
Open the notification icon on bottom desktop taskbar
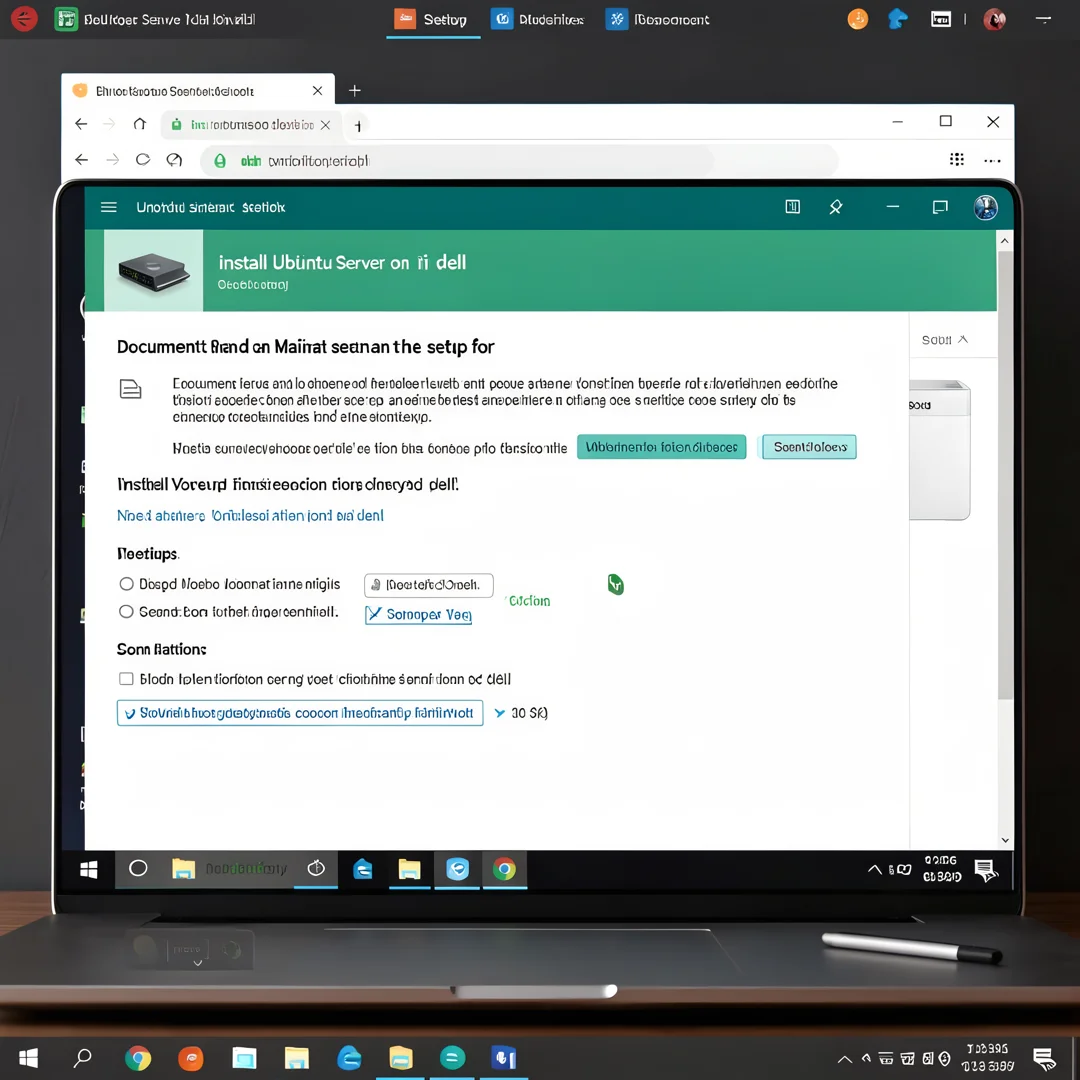1044,1059
